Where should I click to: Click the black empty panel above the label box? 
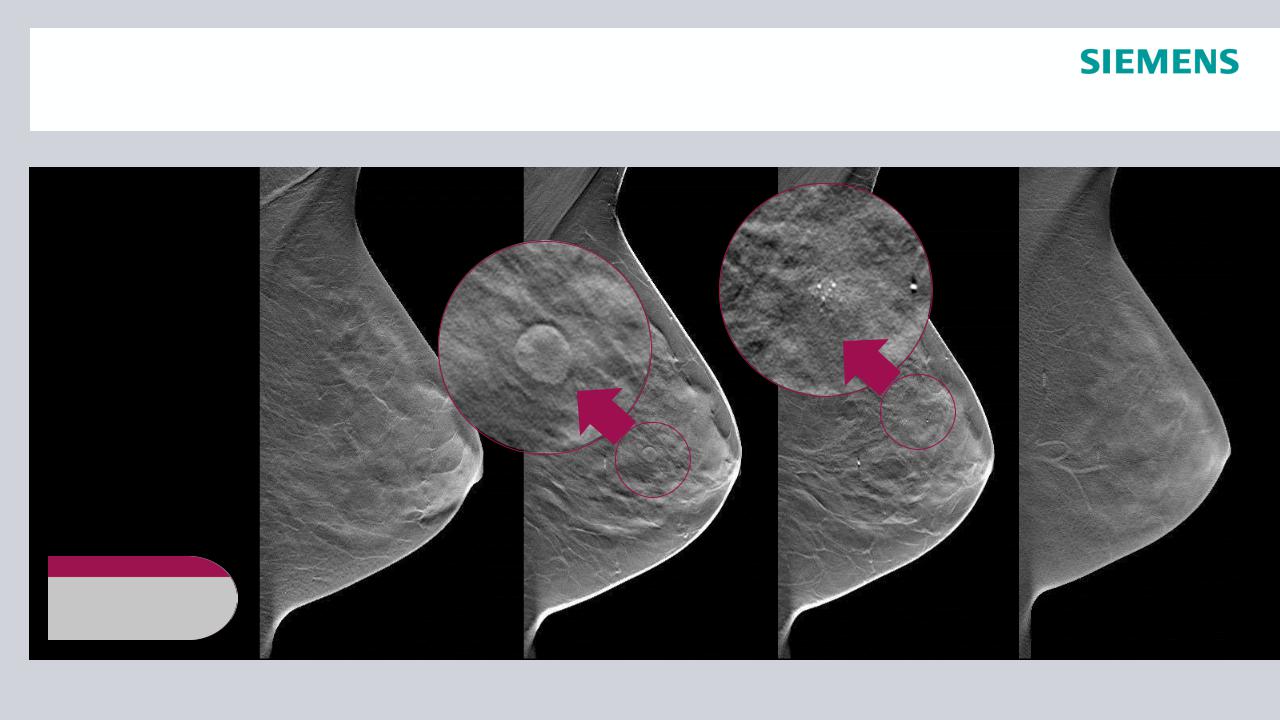144,360
